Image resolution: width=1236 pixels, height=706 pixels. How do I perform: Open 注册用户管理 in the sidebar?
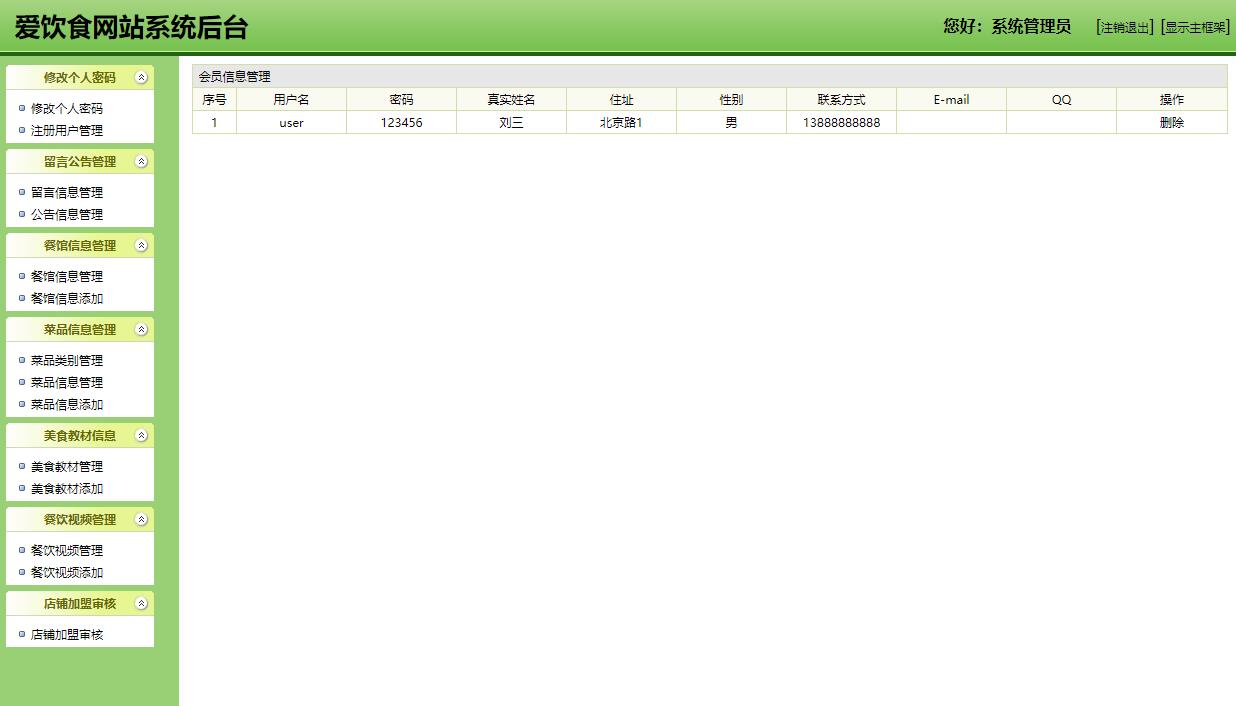pyautogui.click(x=67, y=130)
